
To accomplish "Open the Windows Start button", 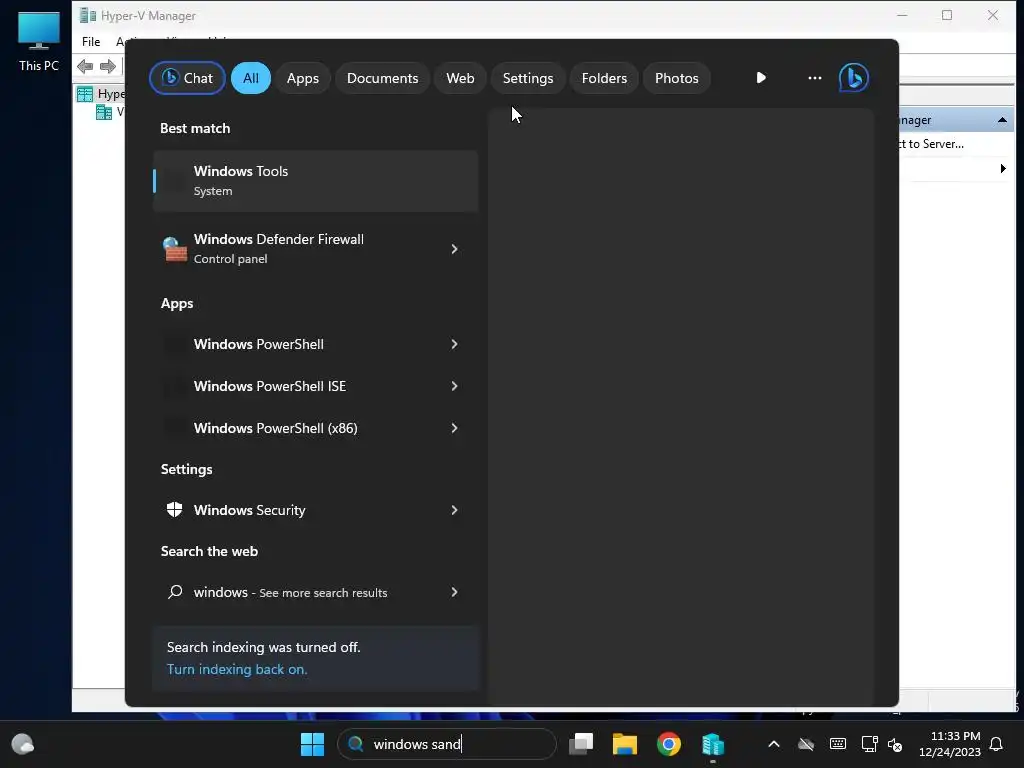I will [x=312, y=744].
